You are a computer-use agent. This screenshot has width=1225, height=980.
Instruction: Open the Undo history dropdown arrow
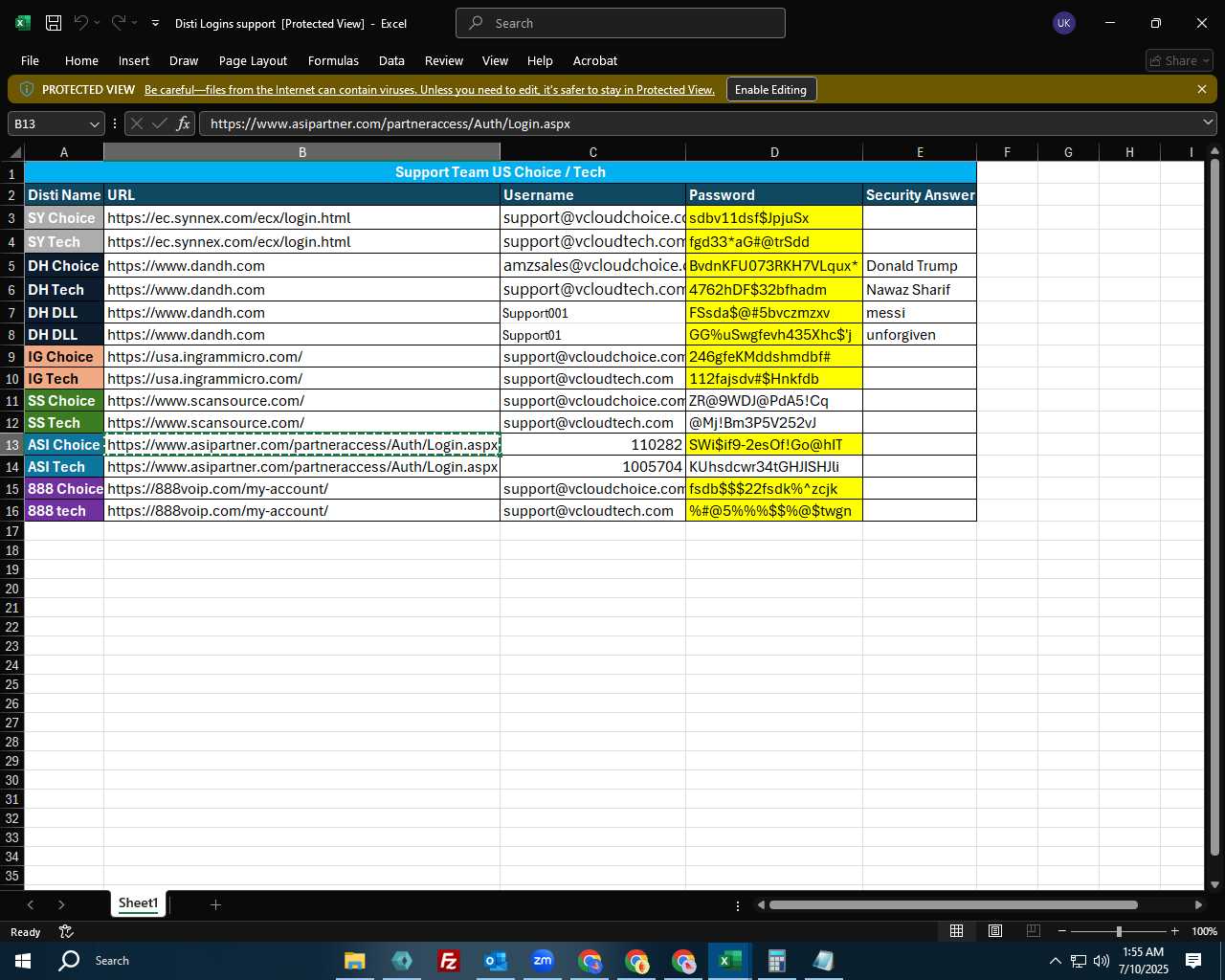(97, 23)
